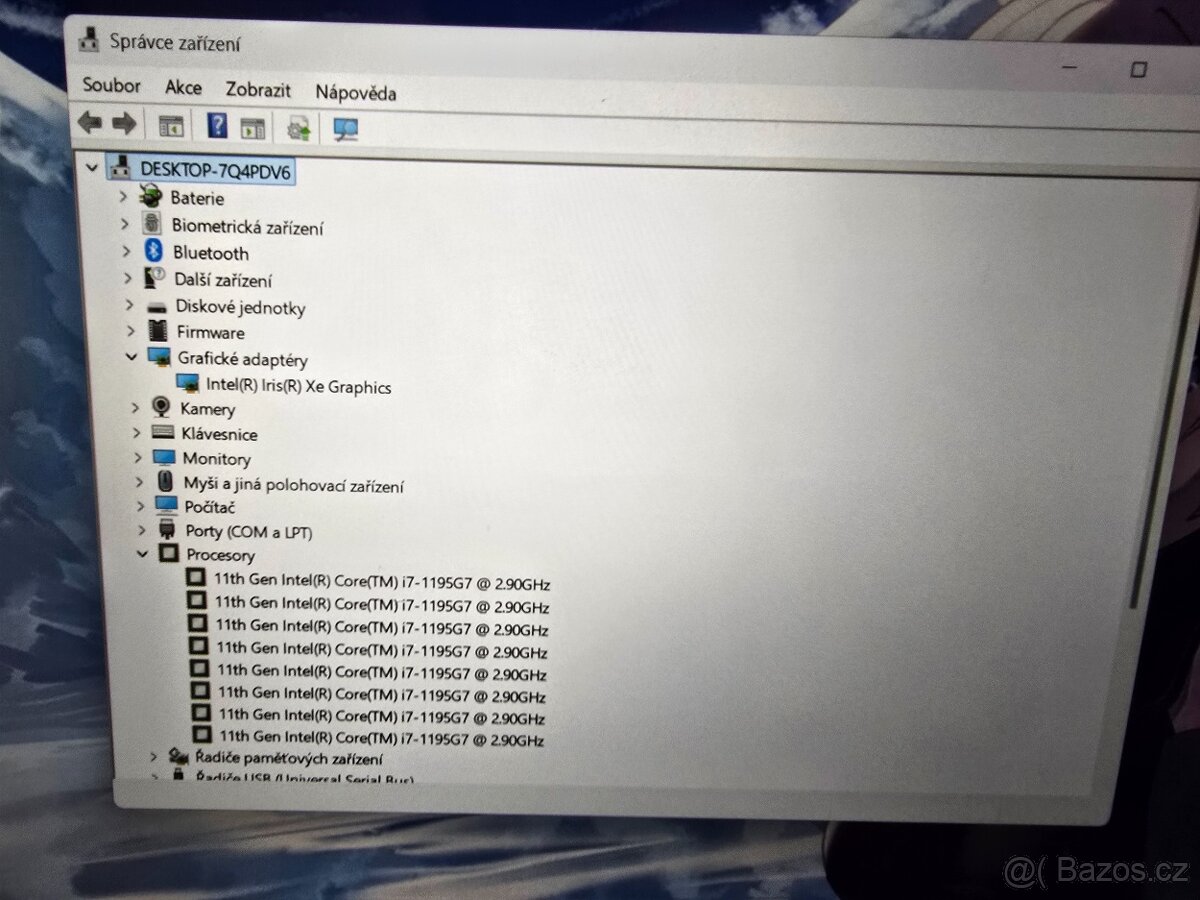Expand the Klávesnice category

[137, 433]
